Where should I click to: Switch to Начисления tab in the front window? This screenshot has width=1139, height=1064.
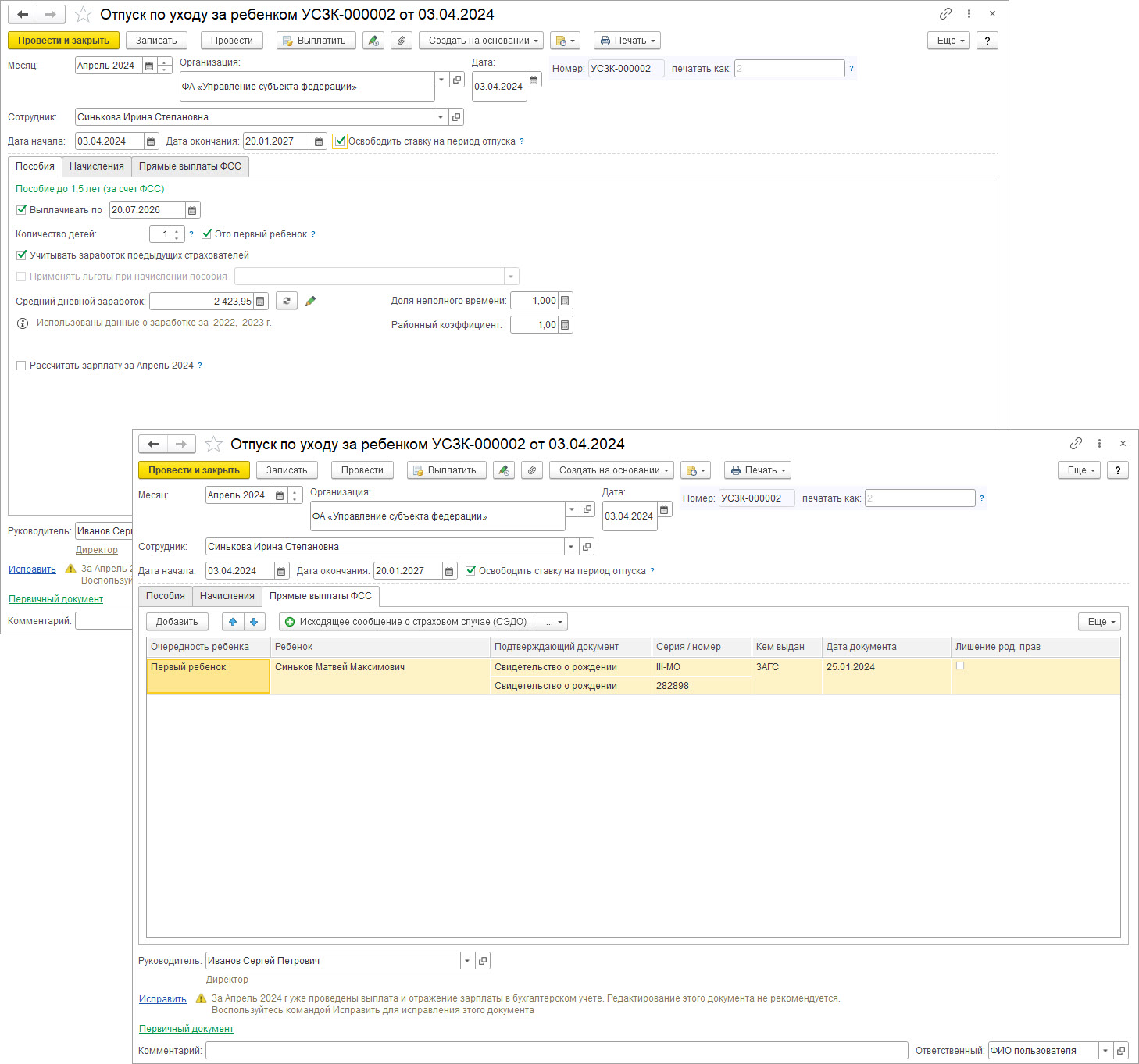[x=227, y=596]
